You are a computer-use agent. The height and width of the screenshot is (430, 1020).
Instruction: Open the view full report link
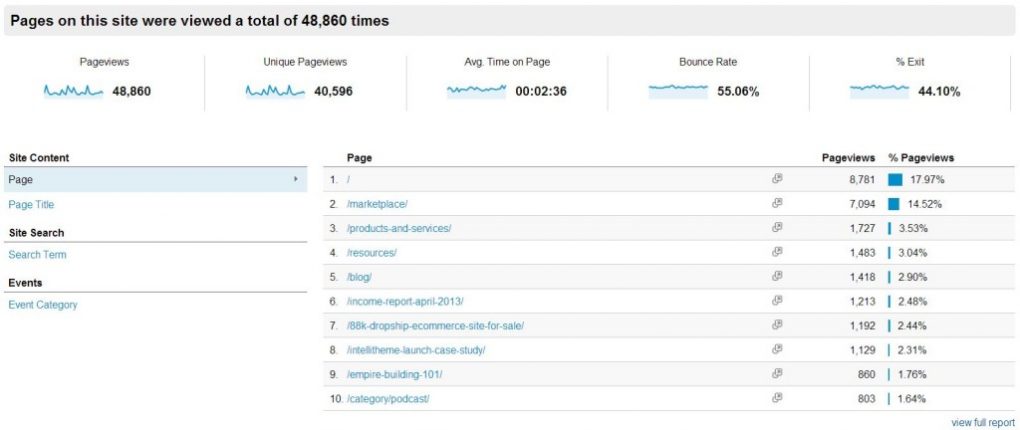(x=982, y=422)
